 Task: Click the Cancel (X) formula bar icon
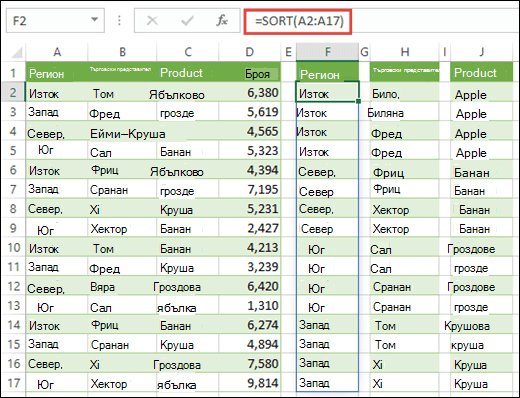point(152,21)
